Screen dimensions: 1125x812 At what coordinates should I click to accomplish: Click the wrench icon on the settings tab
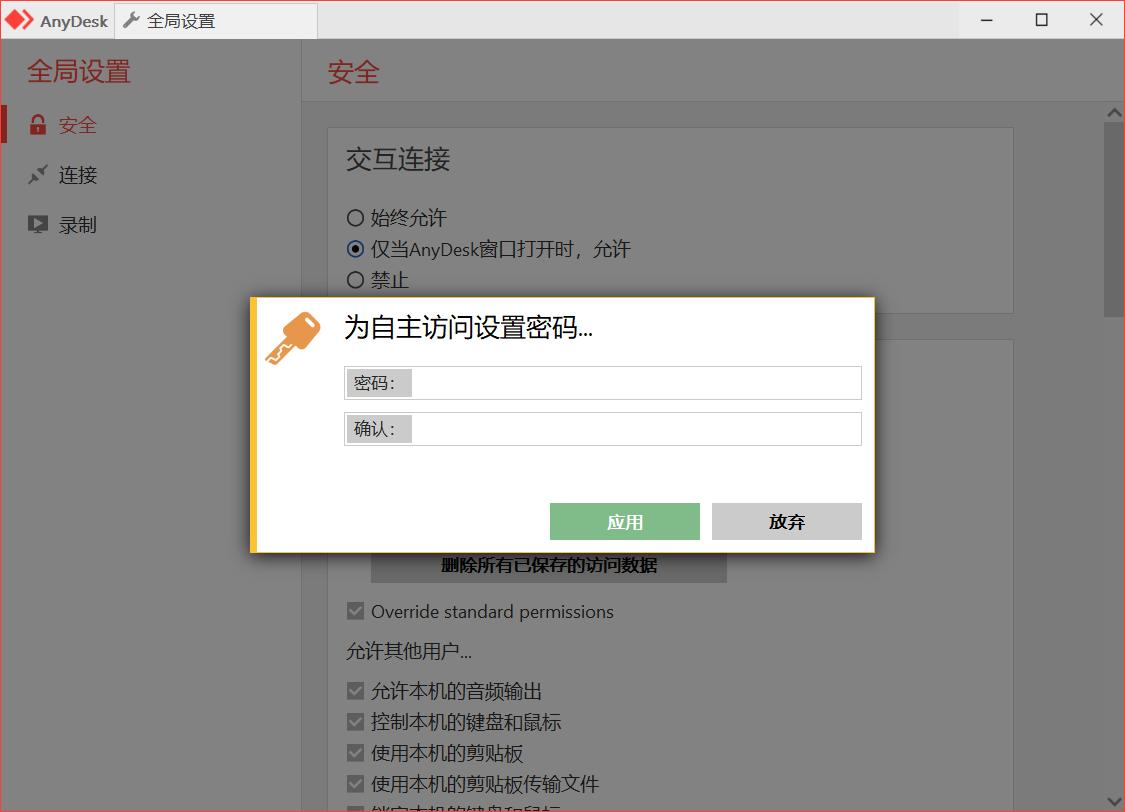tap(131, 19)
